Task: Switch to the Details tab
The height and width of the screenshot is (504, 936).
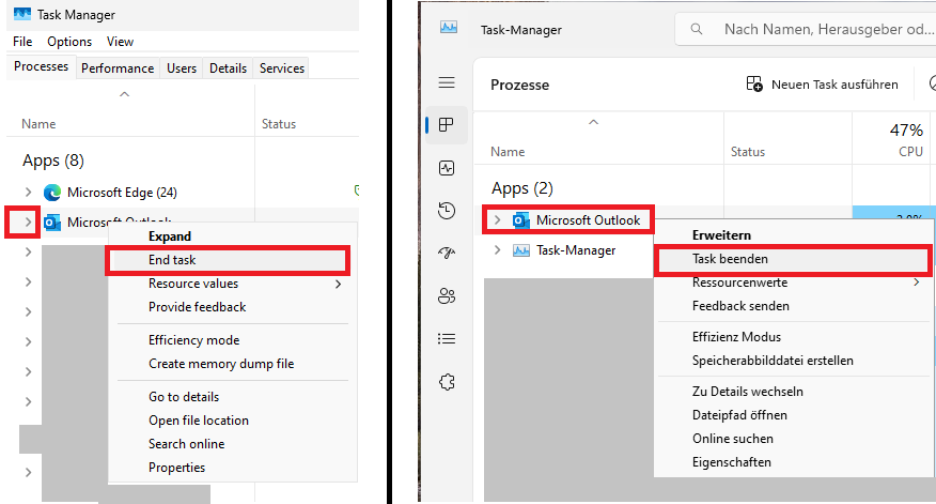Action: pos(228,68)
